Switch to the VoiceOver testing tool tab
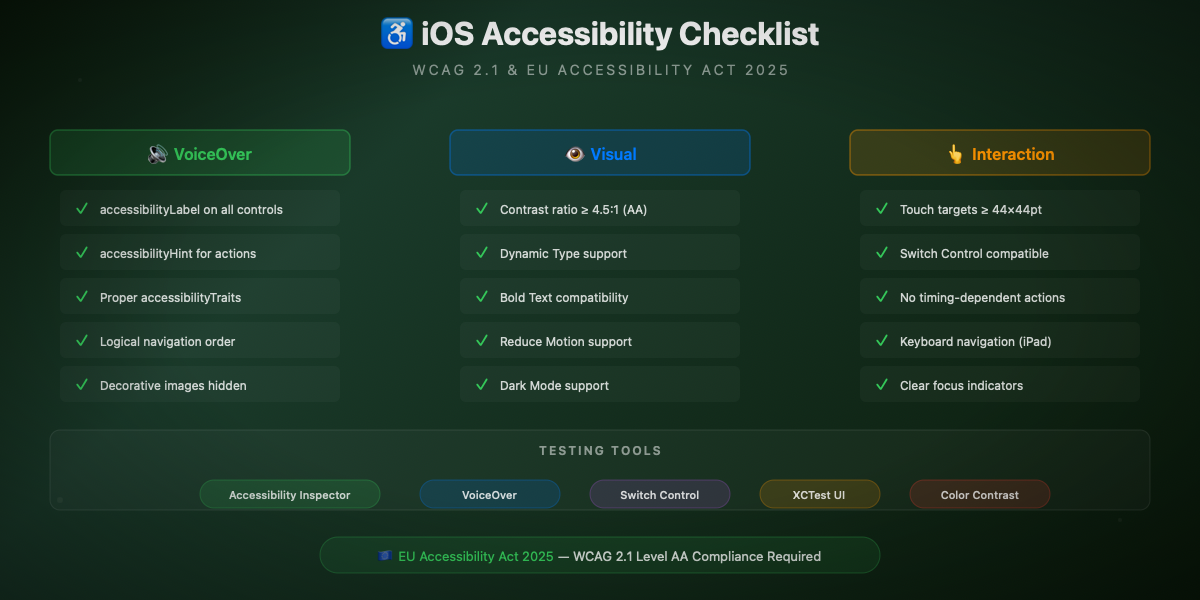Viewport: 1200px width, 600px height. click(x=490, y=494)
